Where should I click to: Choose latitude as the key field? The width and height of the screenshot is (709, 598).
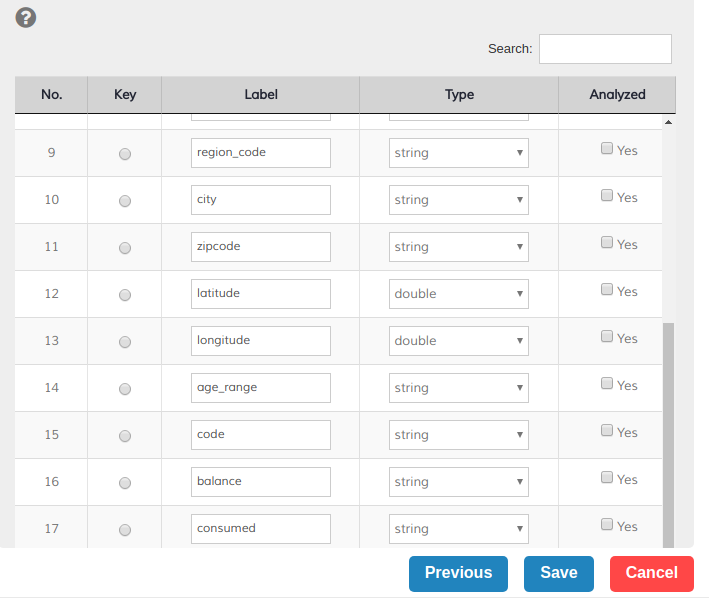pyautogui.click(x=125, y=295)
